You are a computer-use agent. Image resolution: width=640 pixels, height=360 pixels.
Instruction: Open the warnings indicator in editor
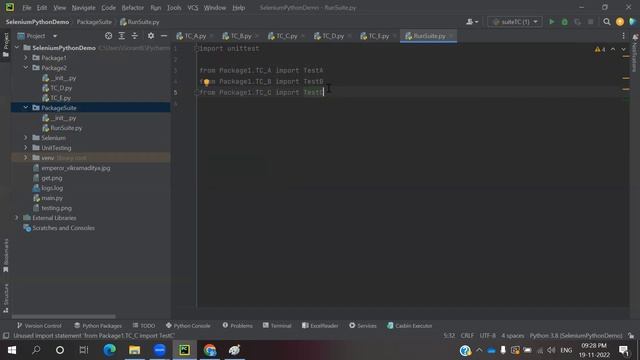(x=600, y=49)
